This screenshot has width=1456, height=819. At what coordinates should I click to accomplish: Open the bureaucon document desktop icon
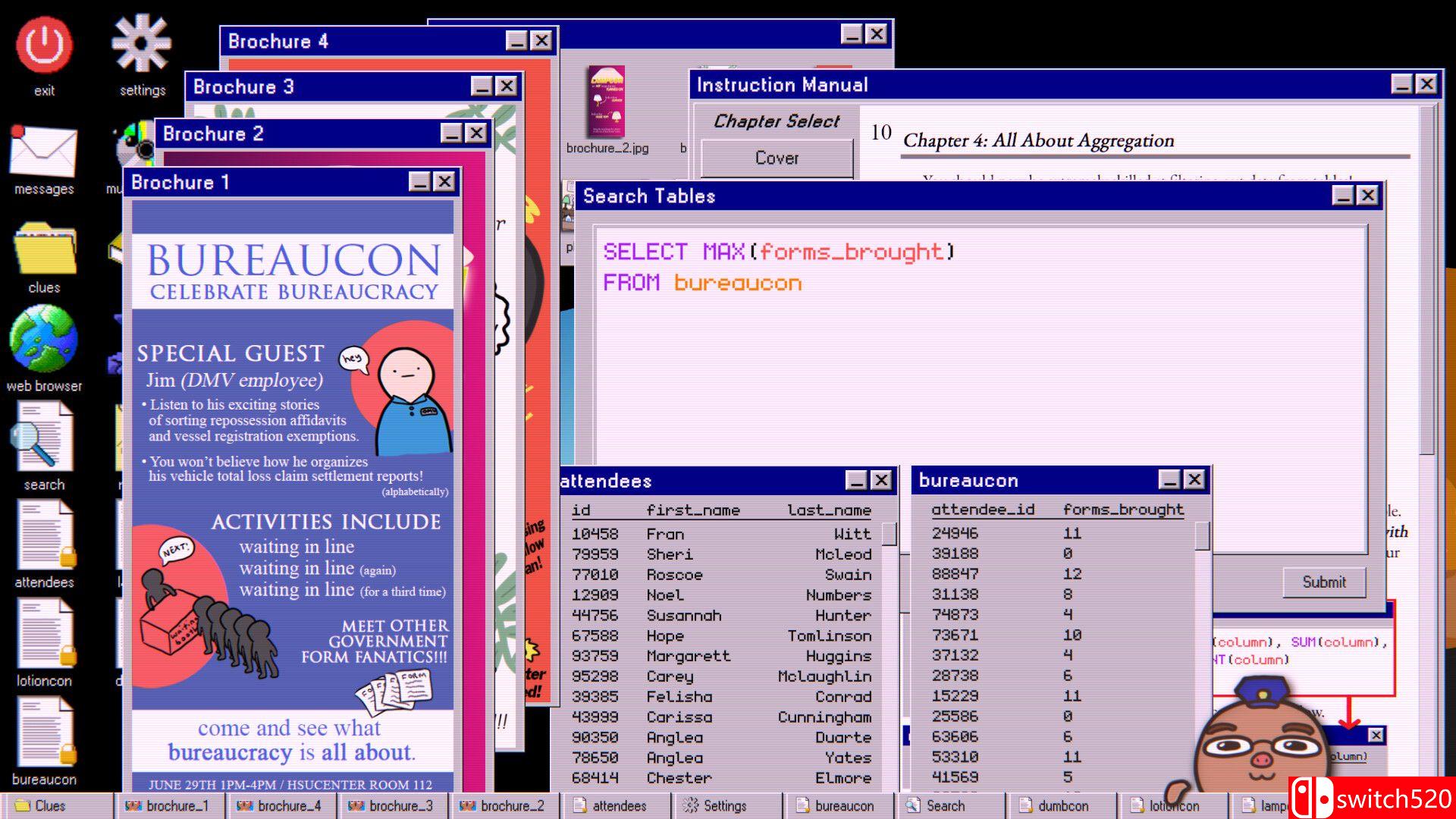click(45, 732)
